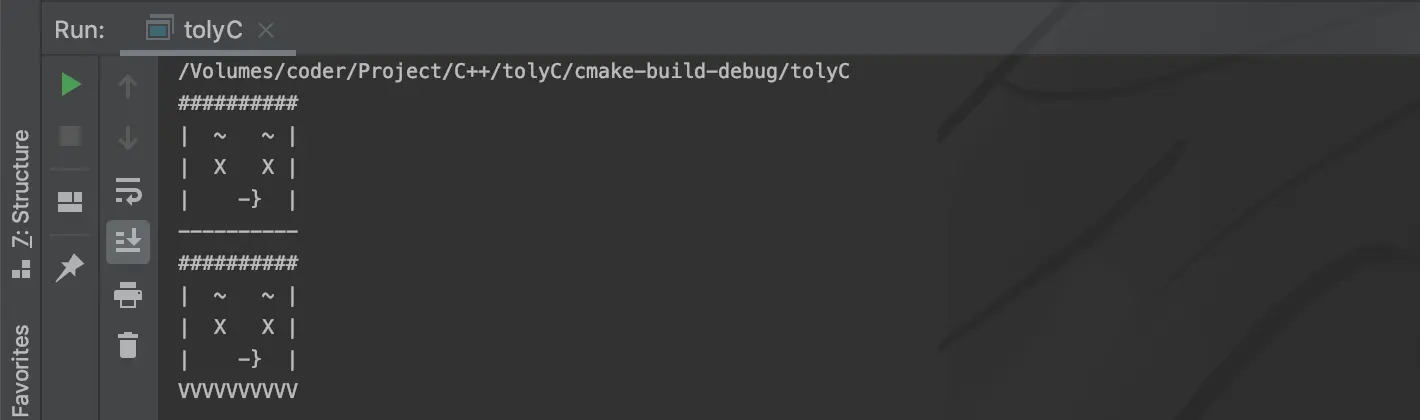The image size is (1420, 420).
Task: Close the tolyC tab
Action: [265, 31]
